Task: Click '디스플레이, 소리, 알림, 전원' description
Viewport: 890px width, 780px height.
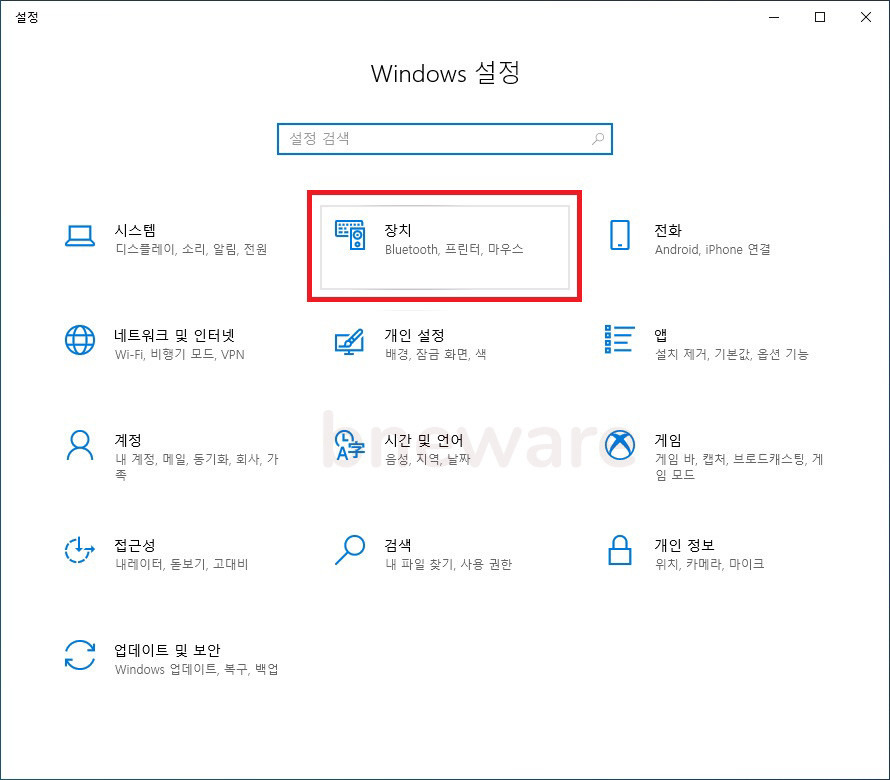Action: [191, 249]
